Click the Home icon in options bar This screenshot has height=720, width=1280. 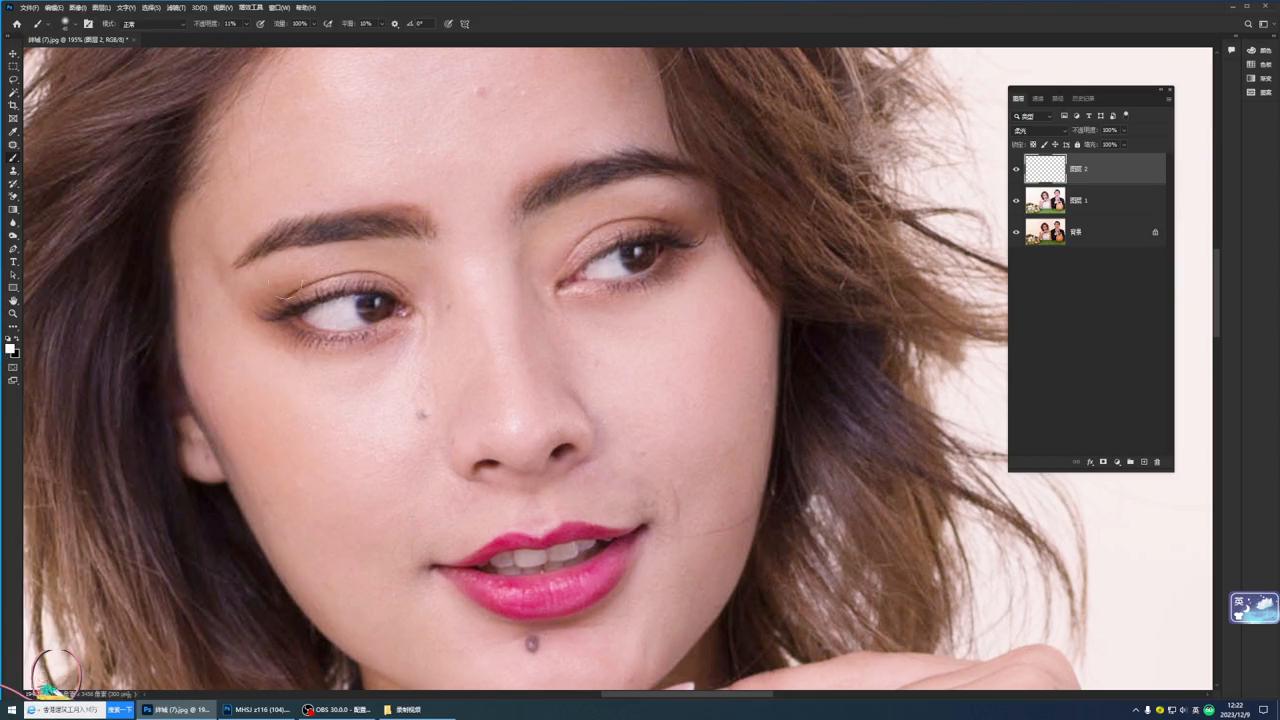[16, 24]
